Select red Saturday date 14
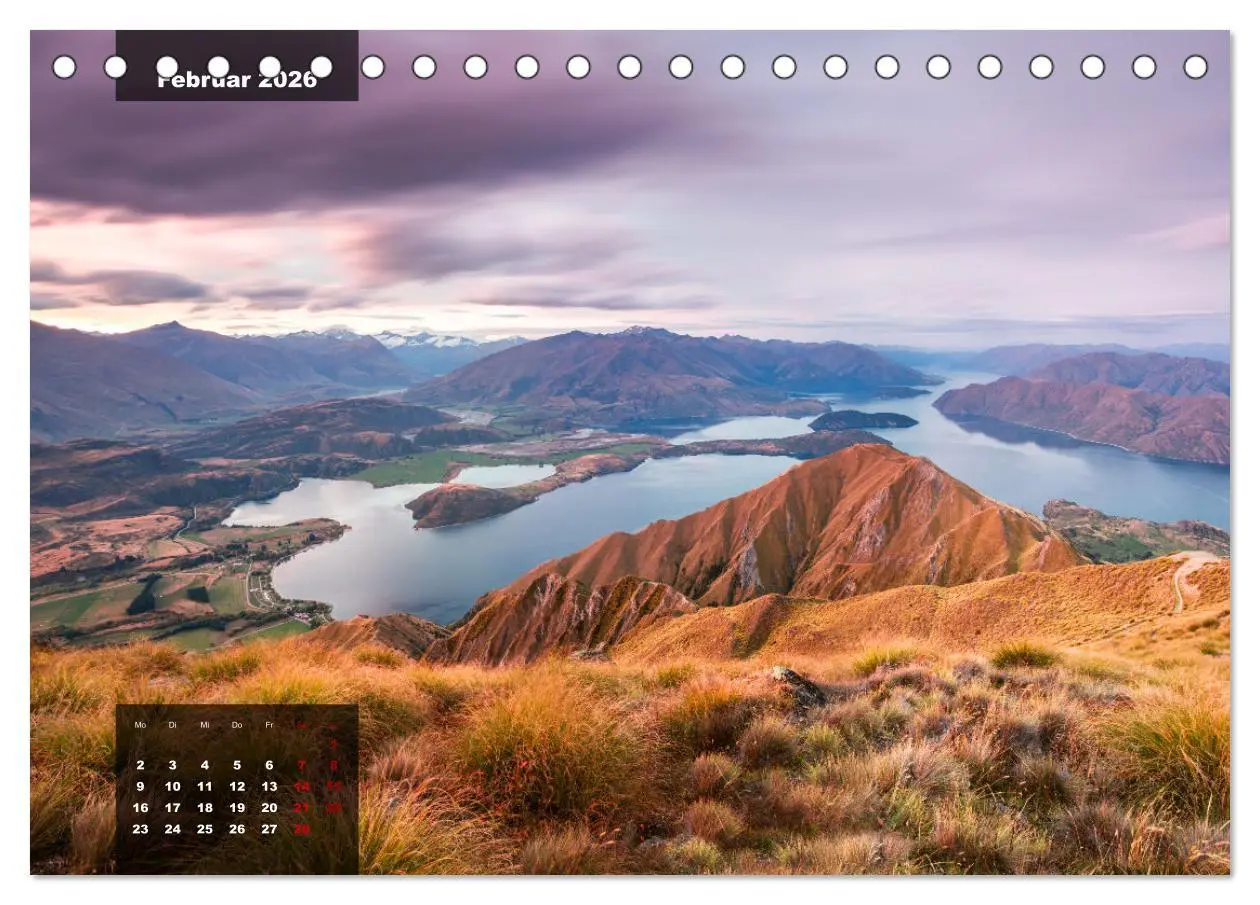1260x905 pixels. [302, 786]
